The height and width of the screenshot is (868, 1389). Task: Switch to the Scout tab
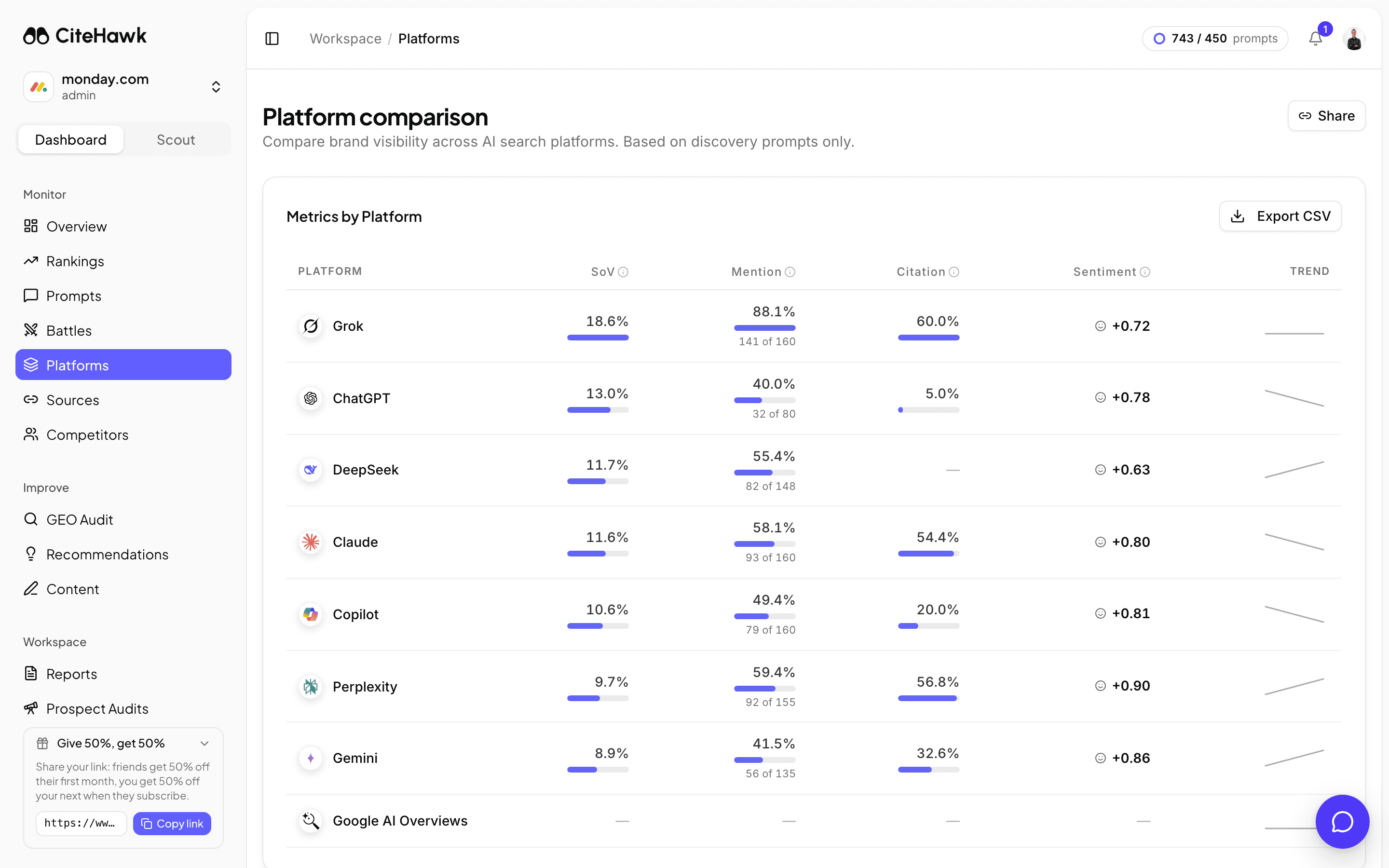pos(176,139)
